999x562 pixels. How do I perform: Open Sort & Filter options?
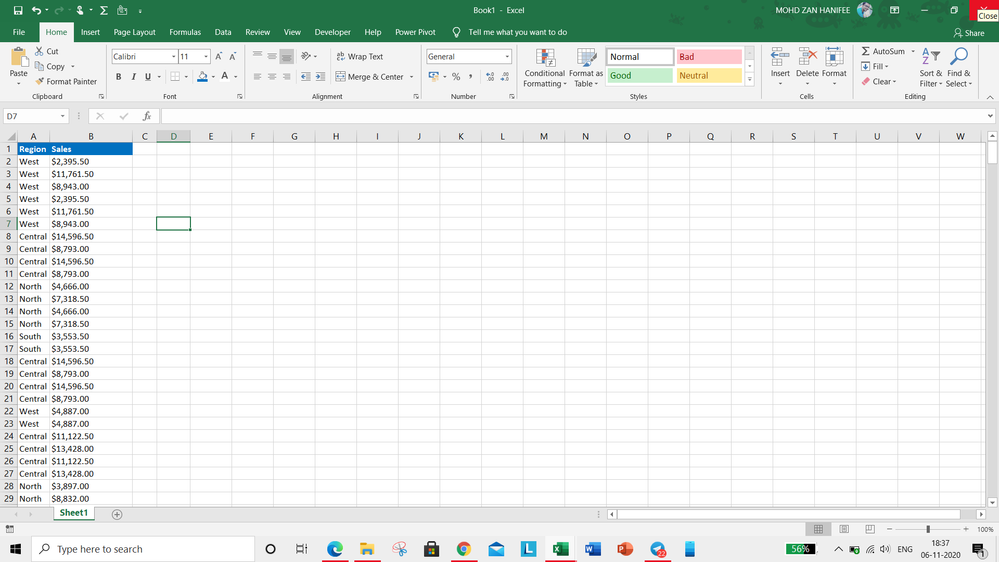coord(930,68)
